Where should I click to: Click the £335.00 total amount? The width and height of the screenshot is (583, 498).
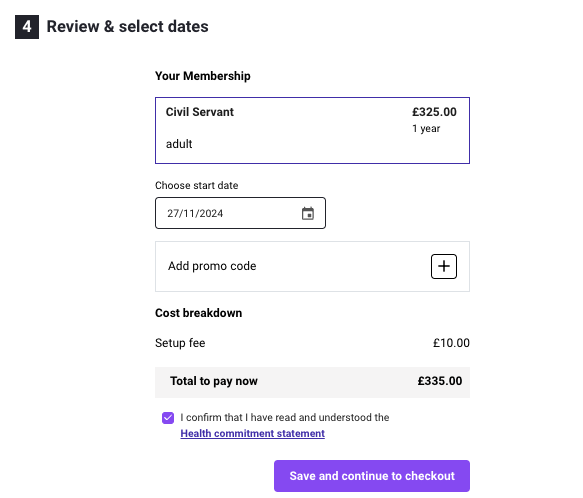[x=440, y=381]
